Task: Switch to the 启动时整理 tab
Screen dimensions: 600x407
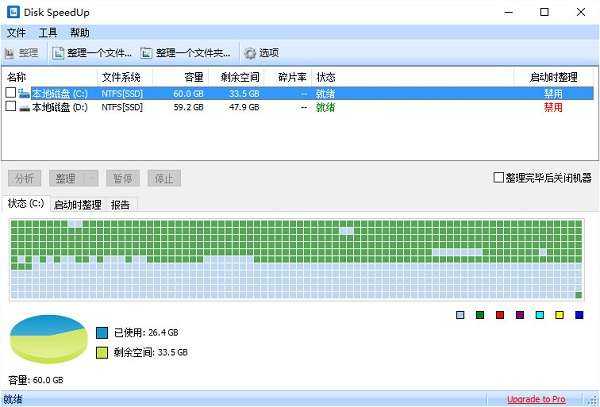Action: pyautogui.click(x=77, y=205)
